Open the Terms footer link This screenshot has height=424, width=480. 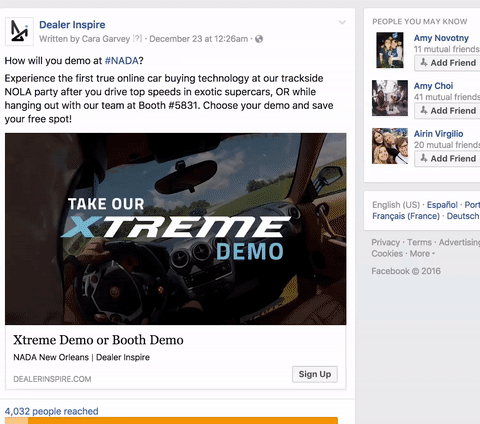419,242
